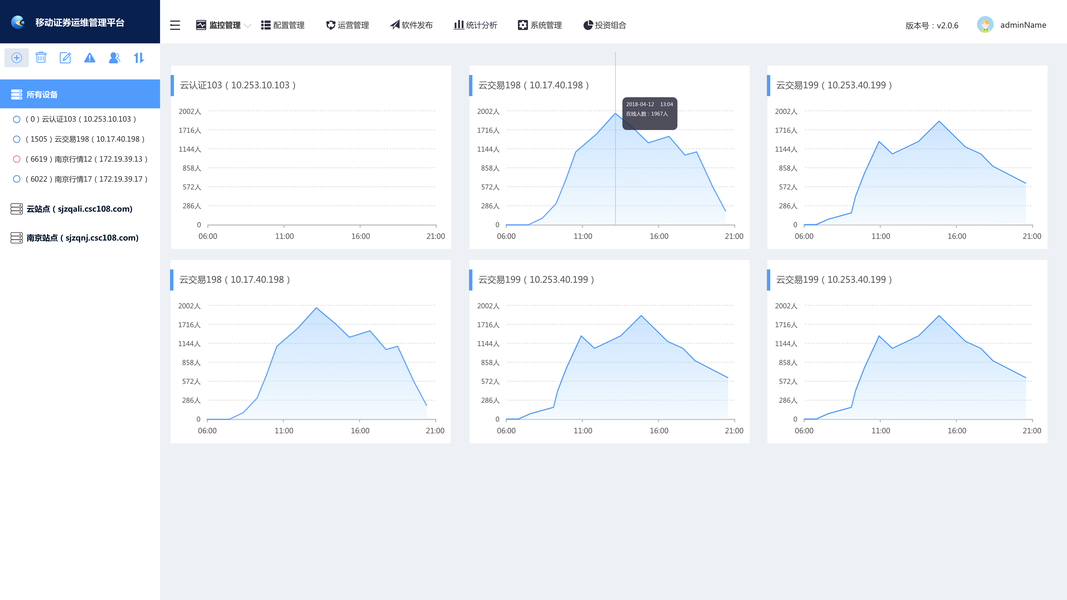Click the peak of the bottom-left 云交易198 chart
The image size is (1067, 600).
316,308
